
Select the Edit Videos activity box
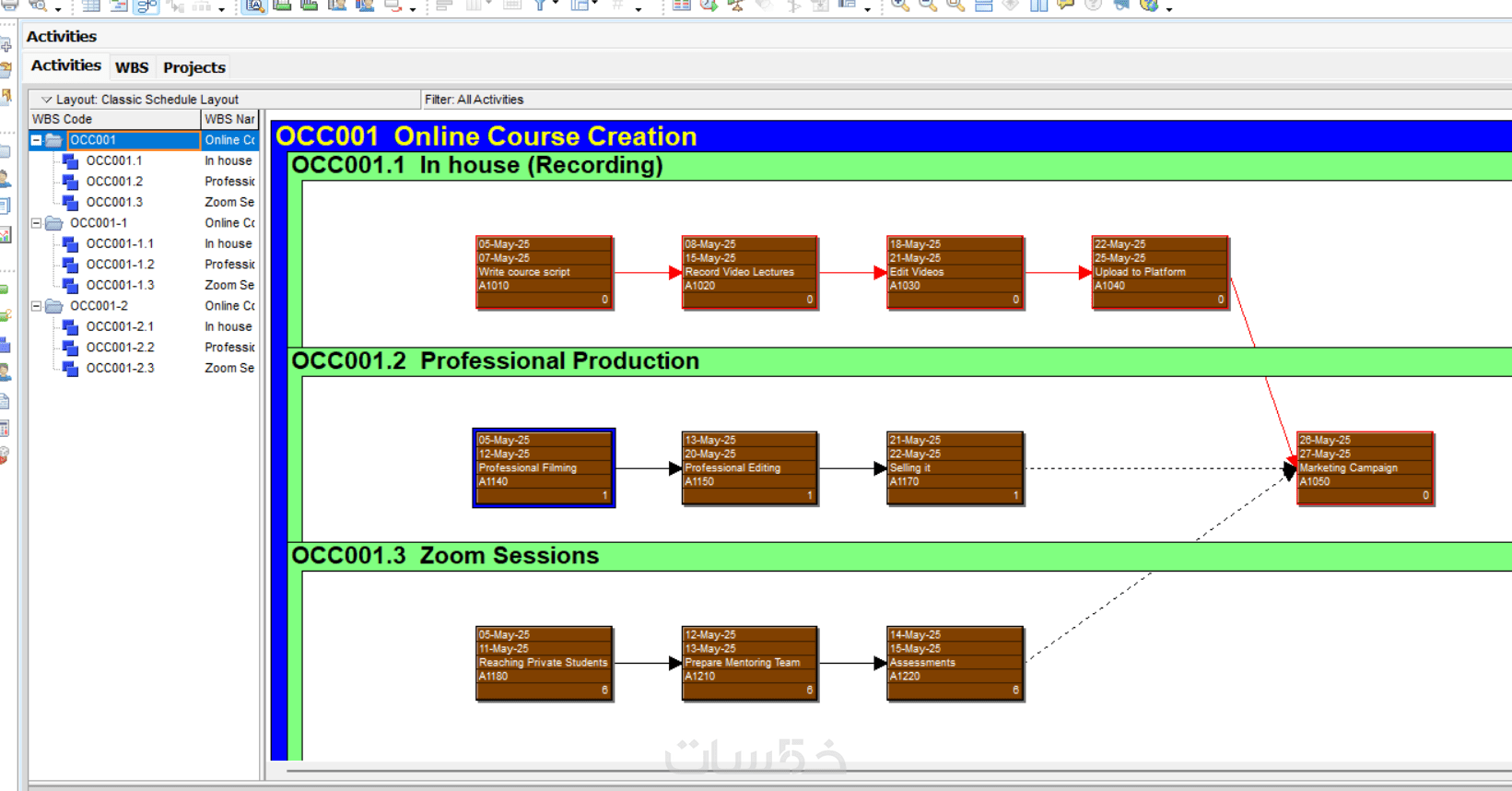pyautogui.click(x=955, y=272)
